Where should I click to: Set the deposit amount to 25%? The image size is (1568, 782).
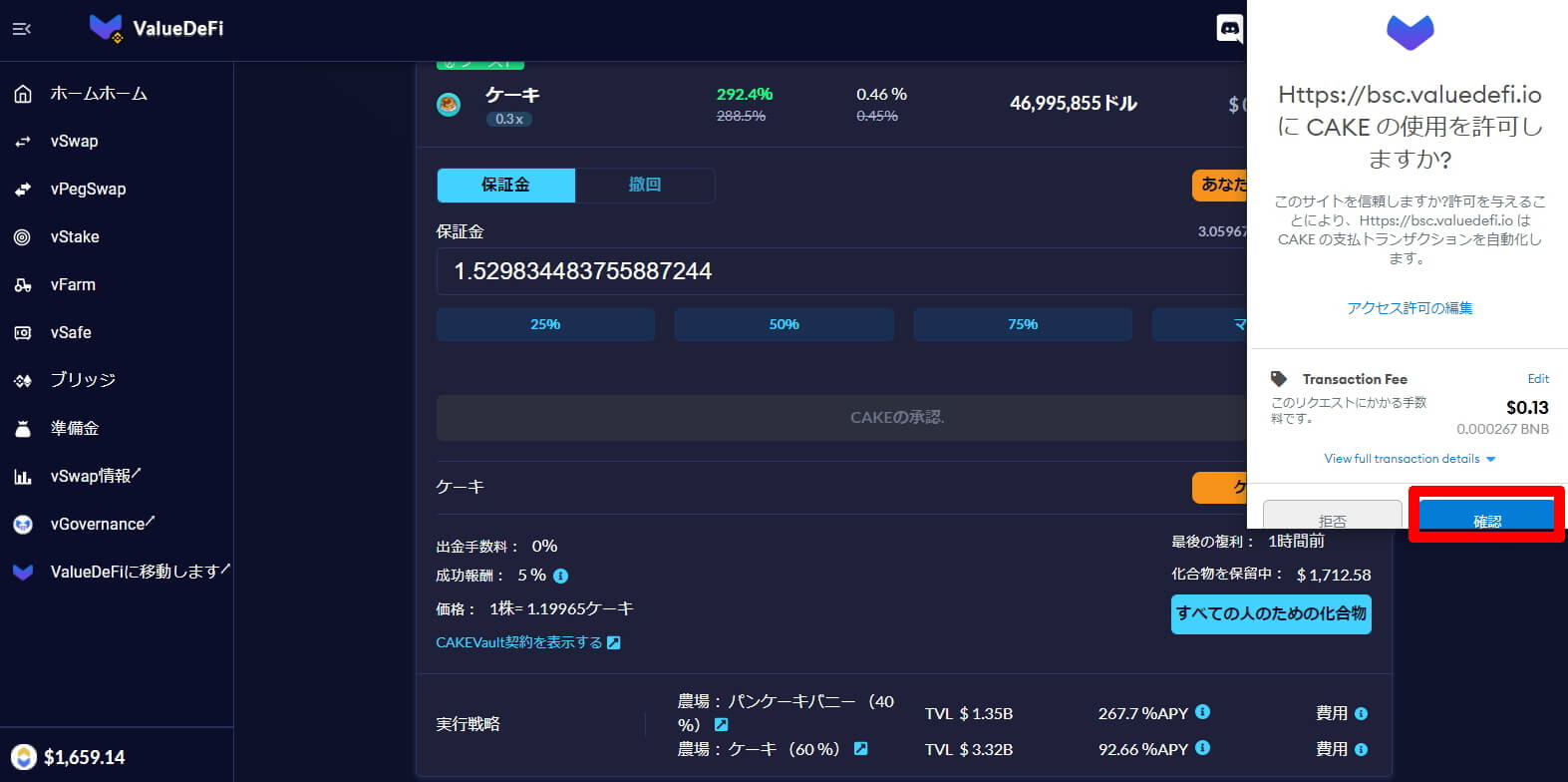(x=545, y=324)
